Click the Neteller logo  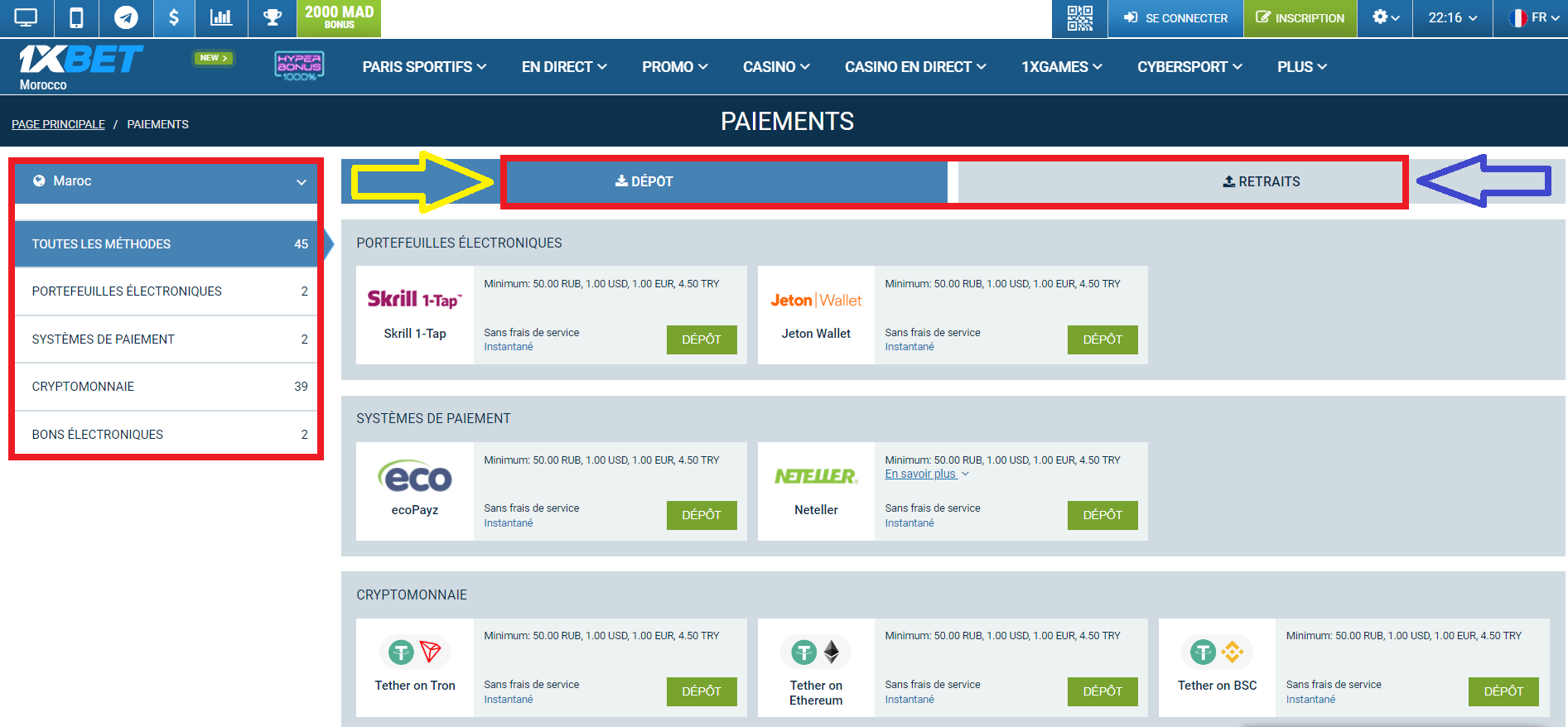pyautogui.click(x=816, y=476)
